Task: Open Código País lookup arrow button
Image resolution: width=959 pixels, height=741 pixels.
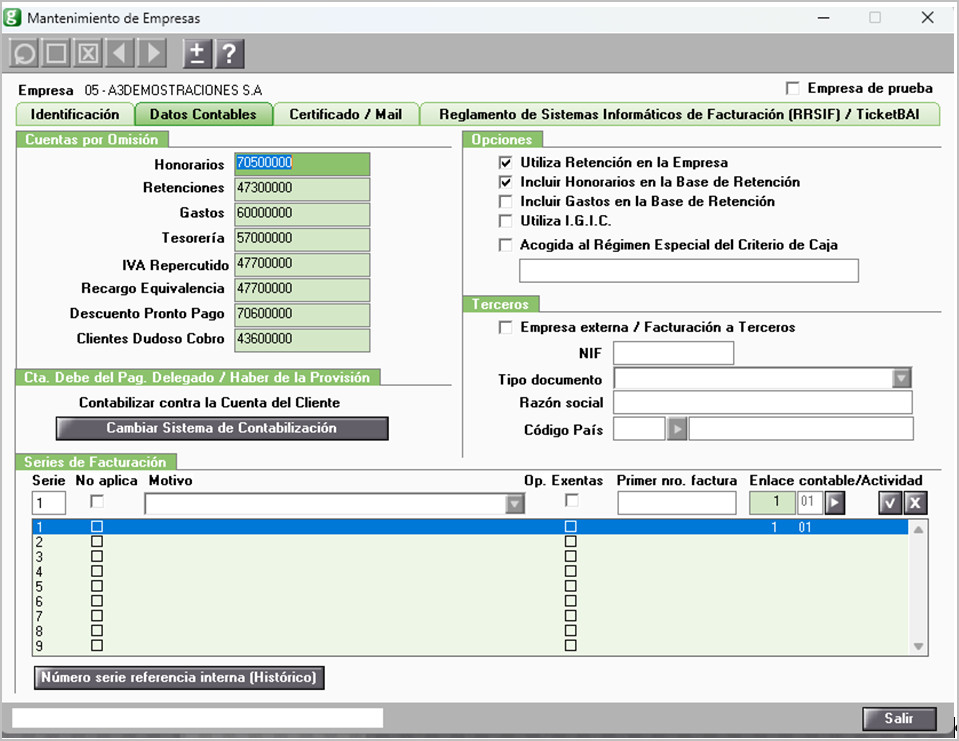Action: pos(677,429)
